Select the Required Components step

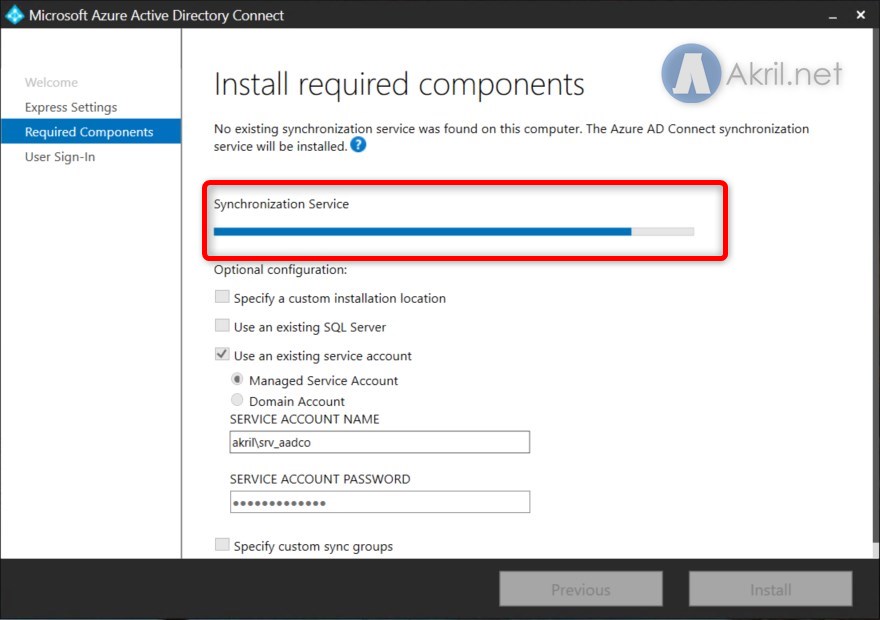91,131
